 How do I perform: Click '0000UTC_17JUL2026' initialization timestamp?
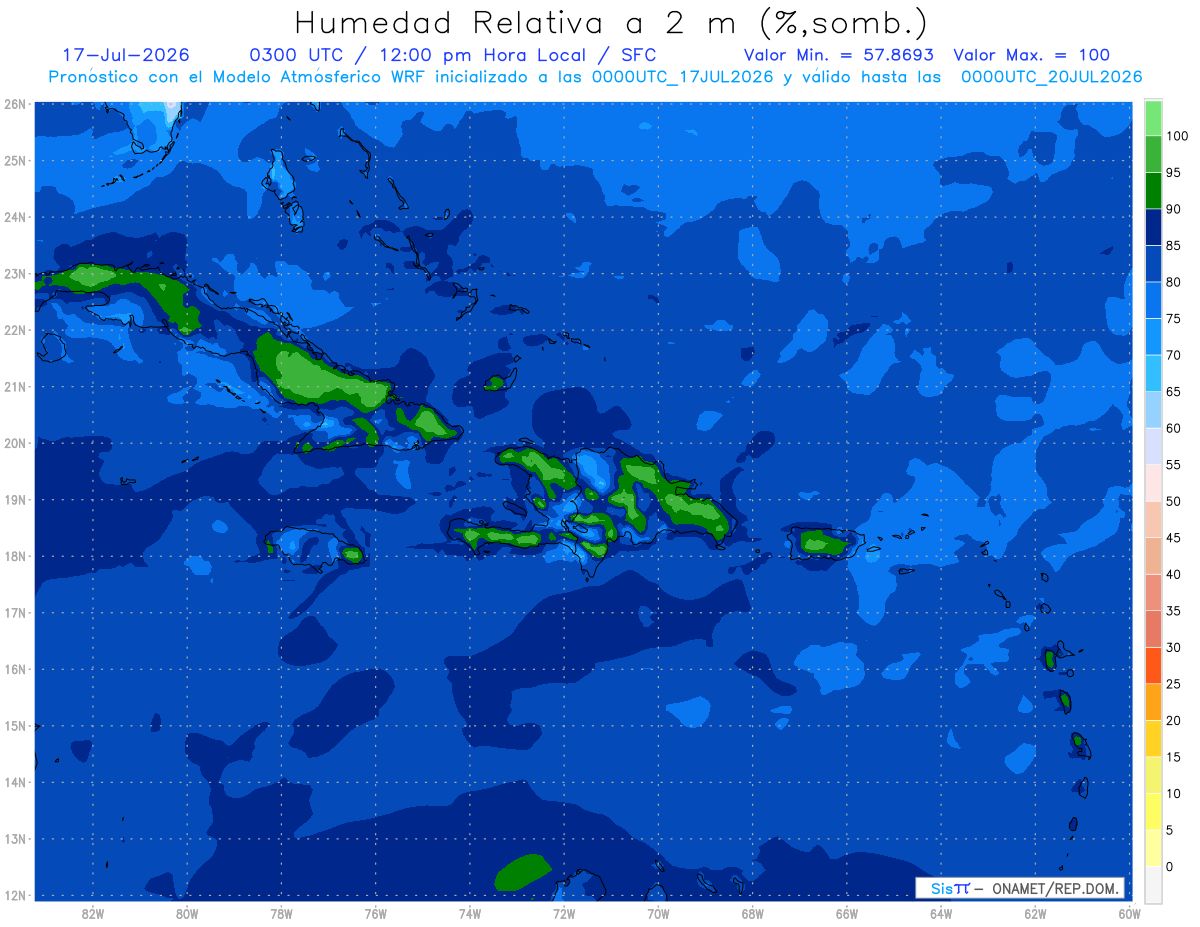pos(682,76)
